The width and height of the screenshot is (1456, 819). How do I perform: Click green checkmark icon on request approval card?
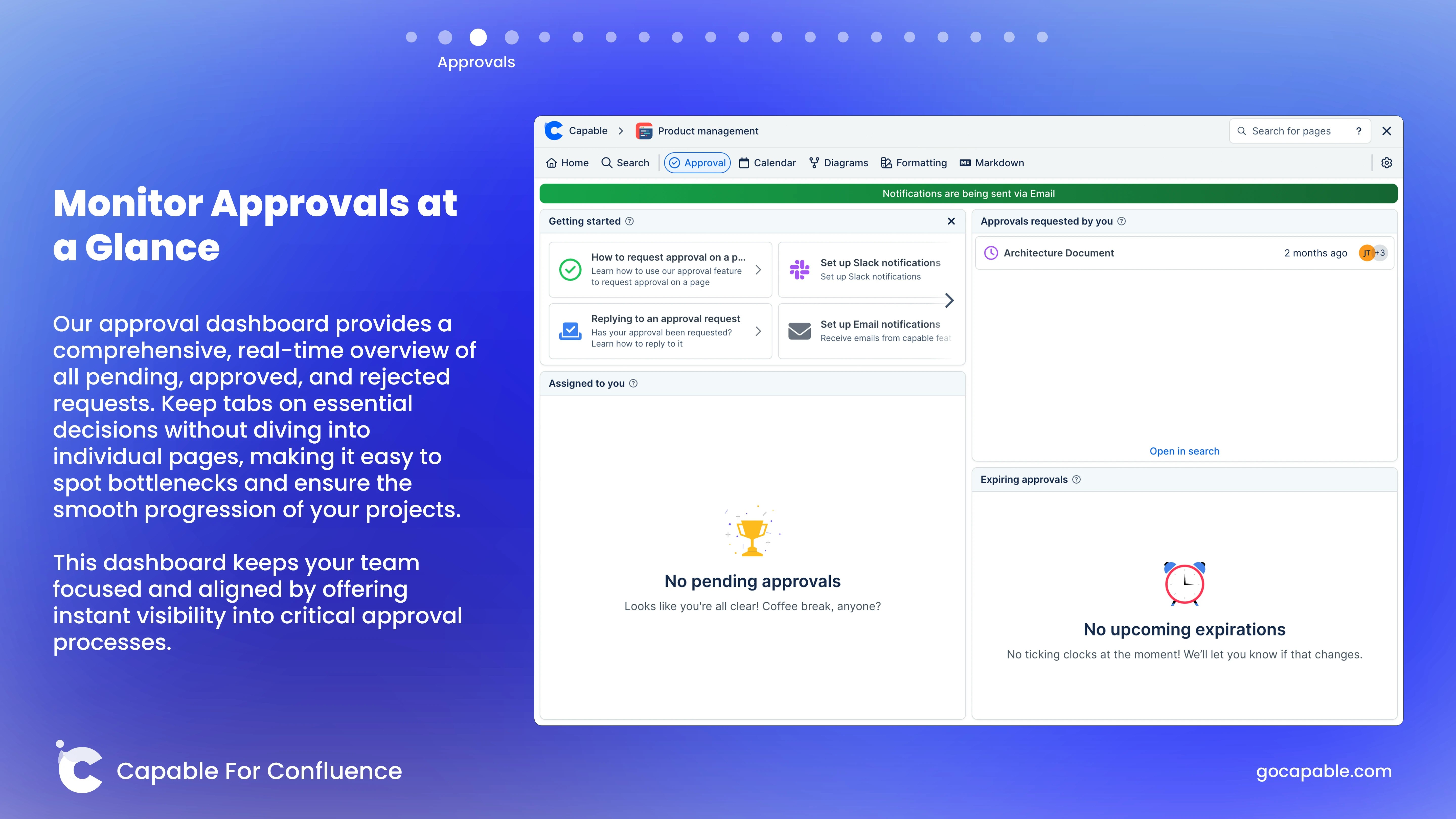click(570, 270)
